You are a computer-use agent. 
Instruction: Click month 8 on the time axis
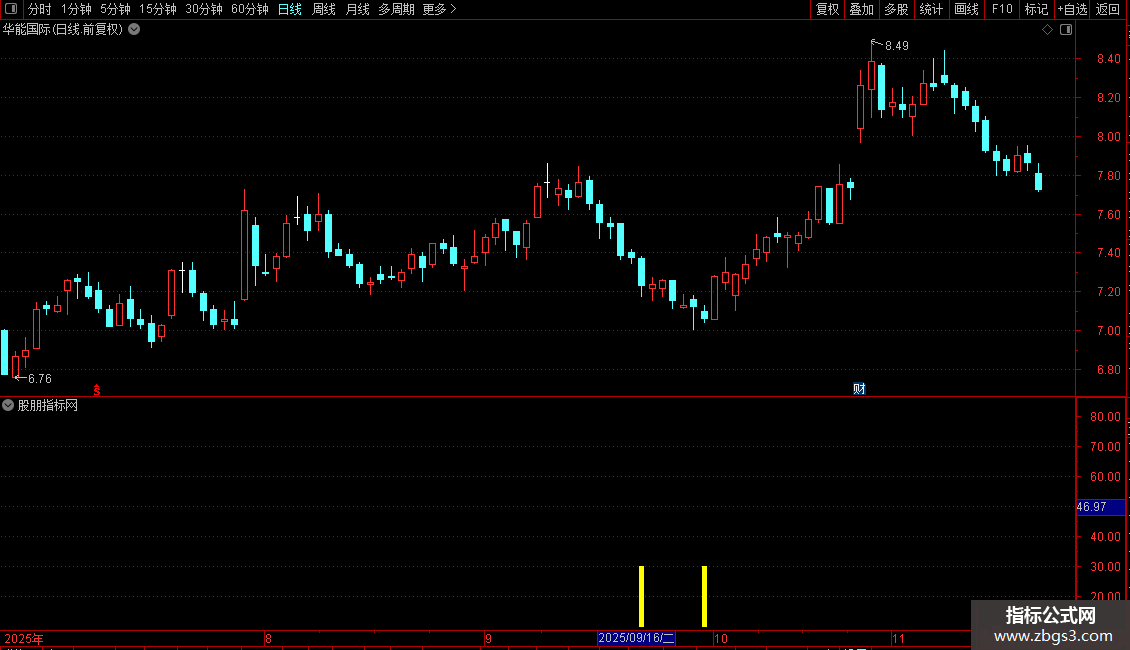(x=268, y=638)
